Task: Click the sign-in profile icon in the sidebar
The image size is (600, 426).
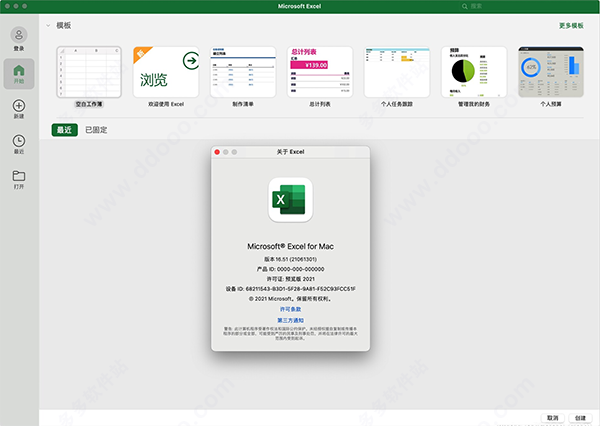Action: click(x=19, y=35)
